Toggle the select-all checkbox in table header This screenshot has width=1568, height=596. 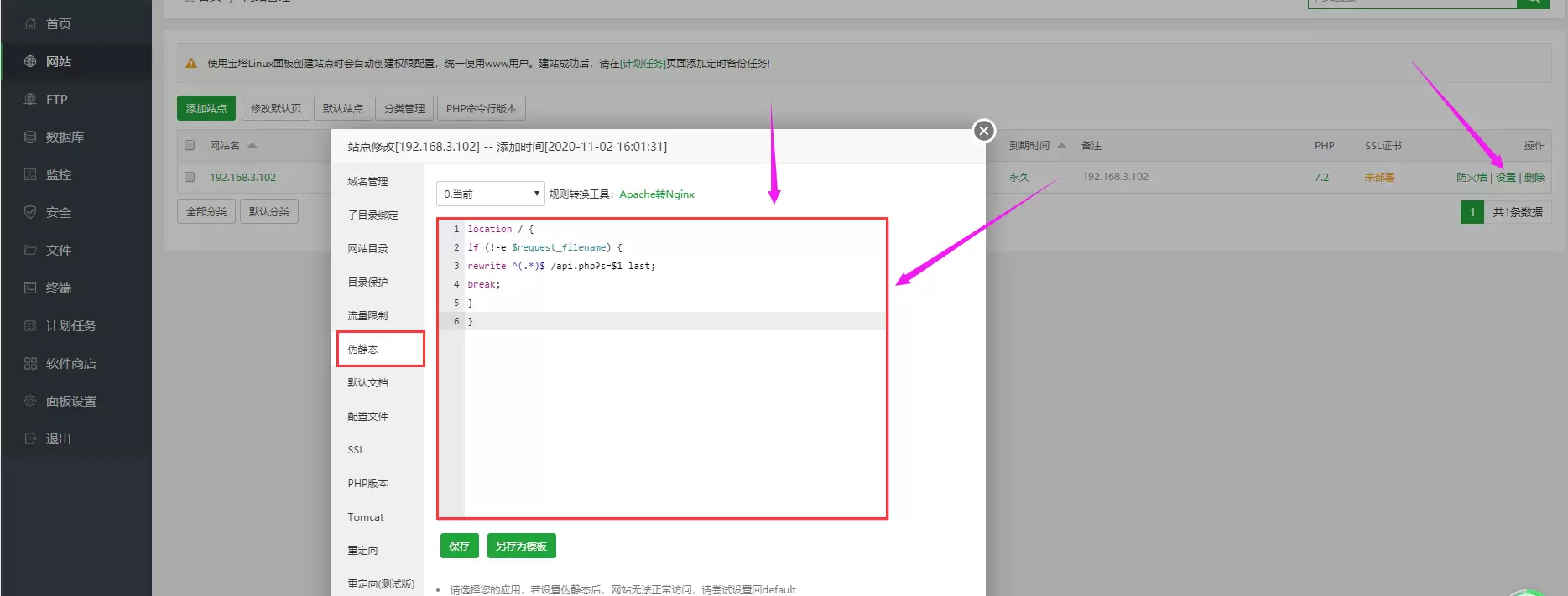[x=190, y=145]
